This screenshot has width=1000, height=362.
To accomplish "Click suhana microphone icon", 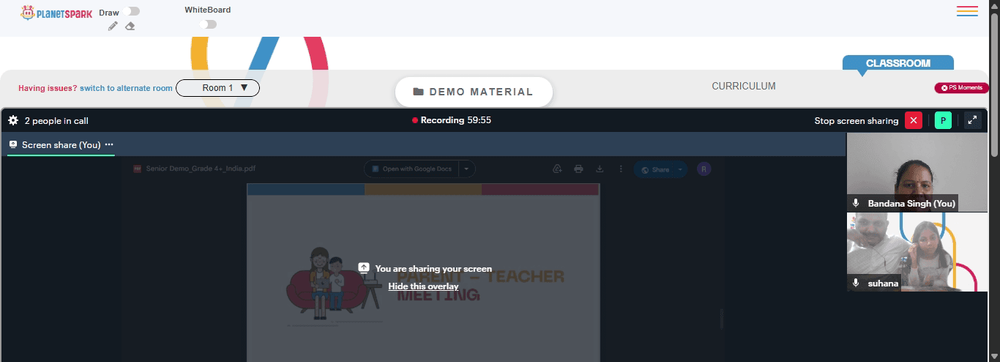I will (857, 283).
